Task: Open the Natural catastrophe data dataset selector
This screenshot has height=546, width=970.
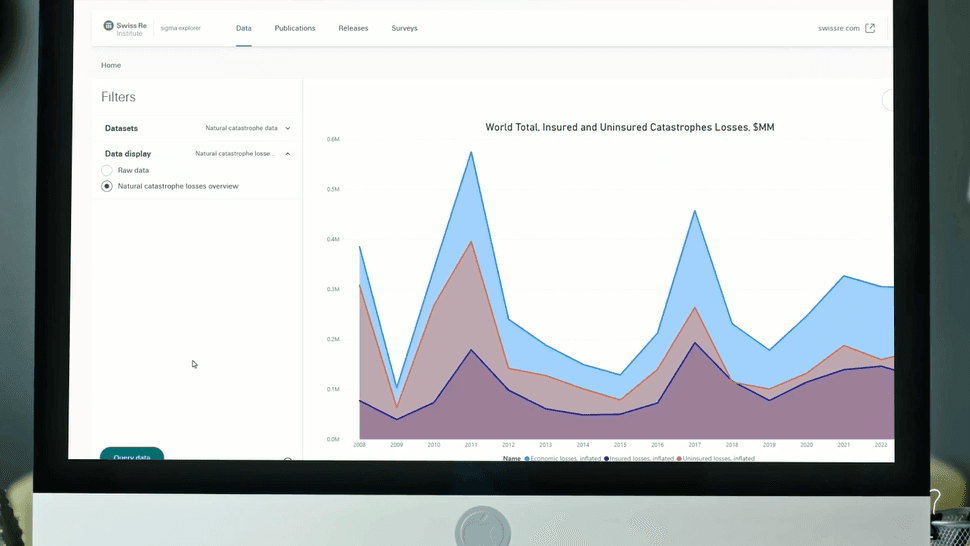Action: 241,129
